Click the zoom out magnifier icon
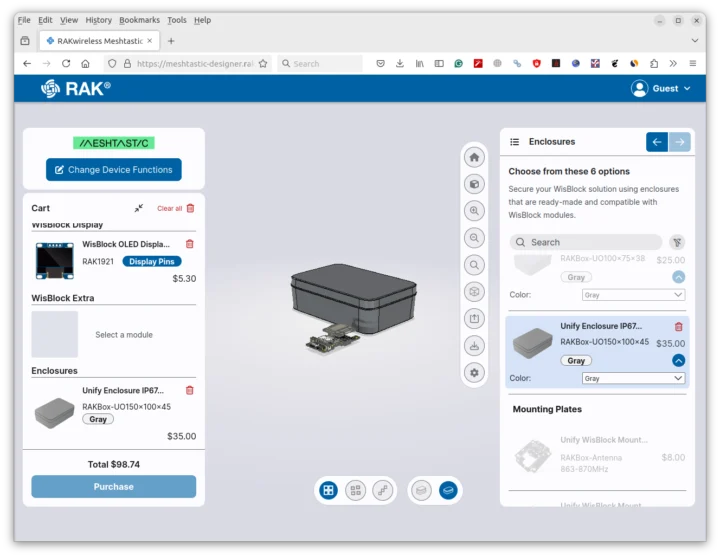 (474, 238)
